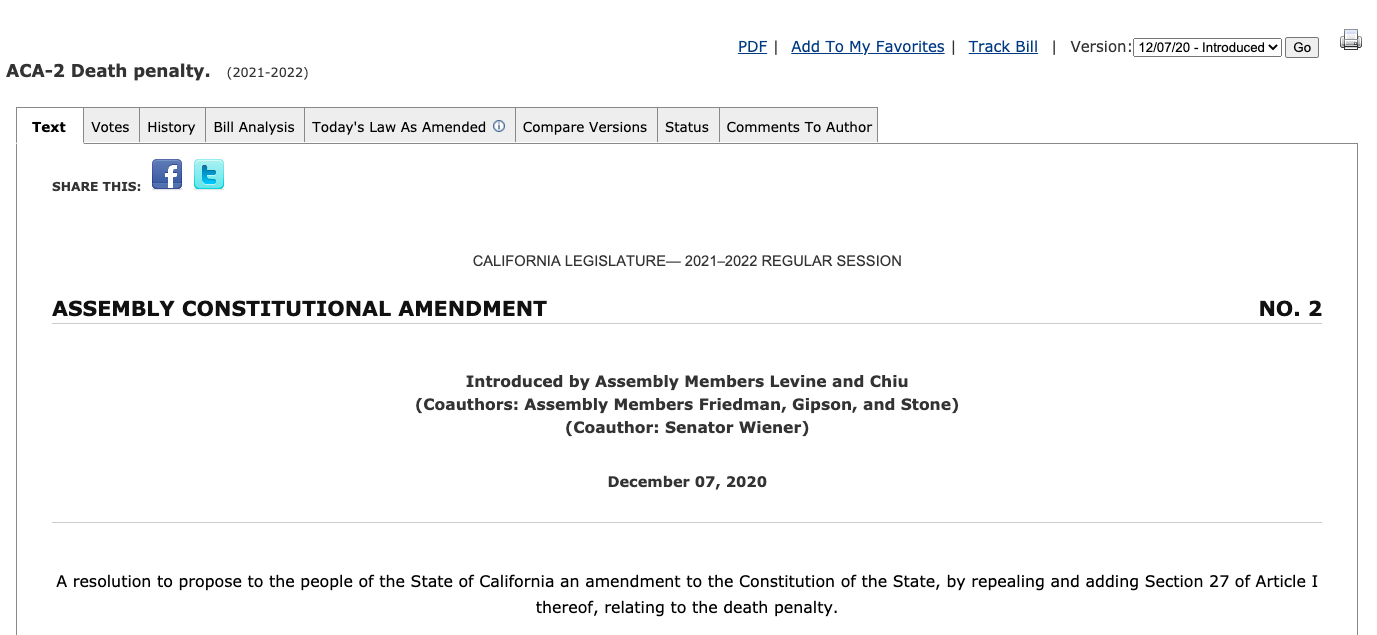The width and height of the screenshot is (1377, 635).
Task: Share the bill on Facebook
Action: coord(167,175)
